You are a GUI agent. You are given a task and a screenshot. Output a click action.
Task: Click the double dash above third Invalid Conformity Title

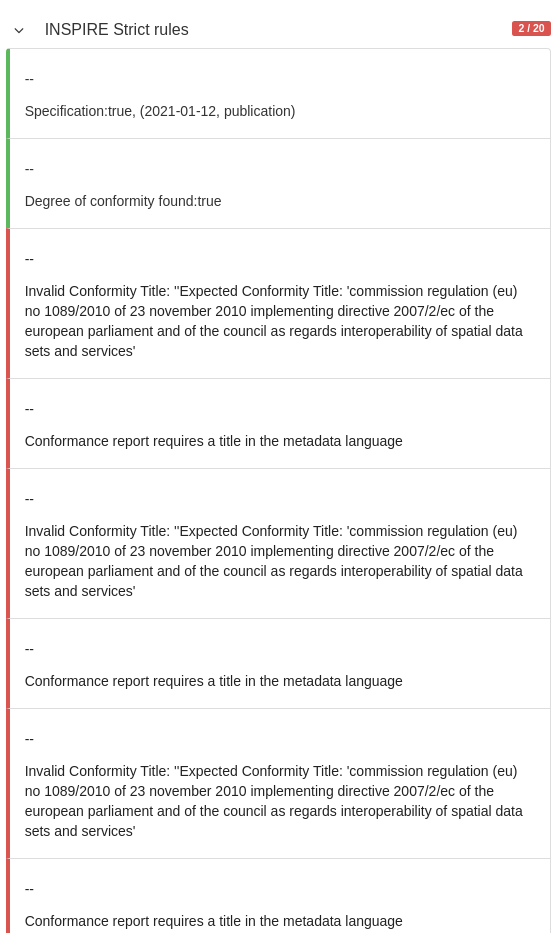29,738
